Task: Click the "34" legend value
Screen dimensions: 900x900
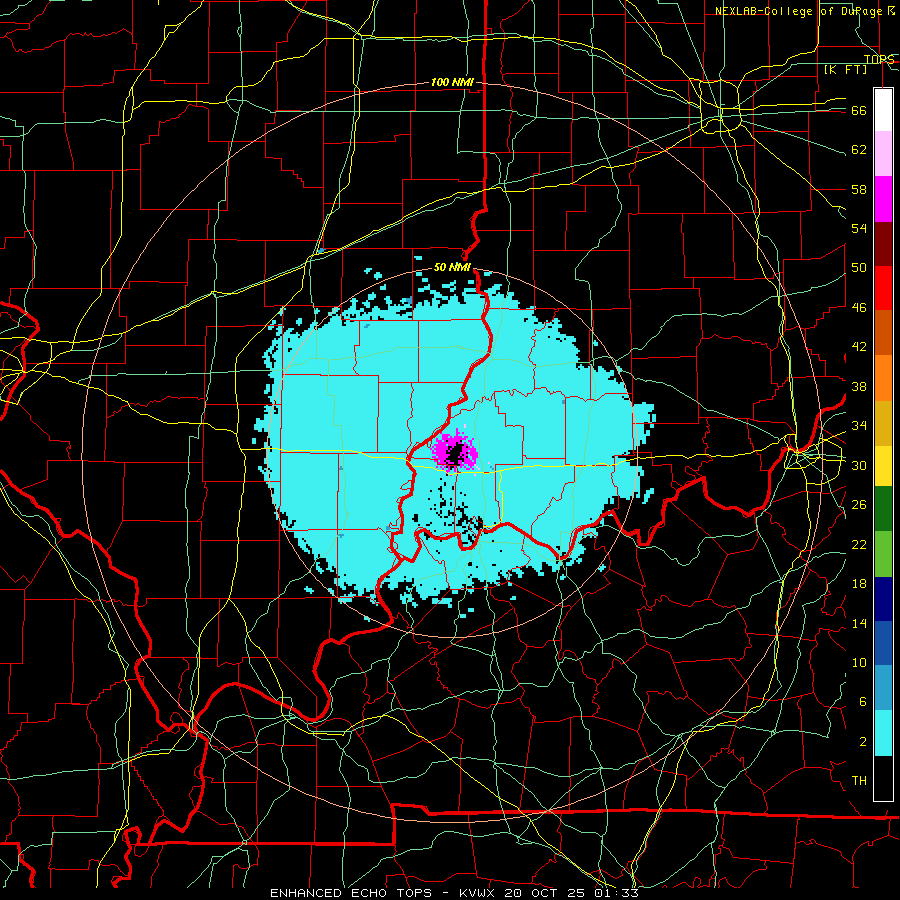Action: click(859, 426)
